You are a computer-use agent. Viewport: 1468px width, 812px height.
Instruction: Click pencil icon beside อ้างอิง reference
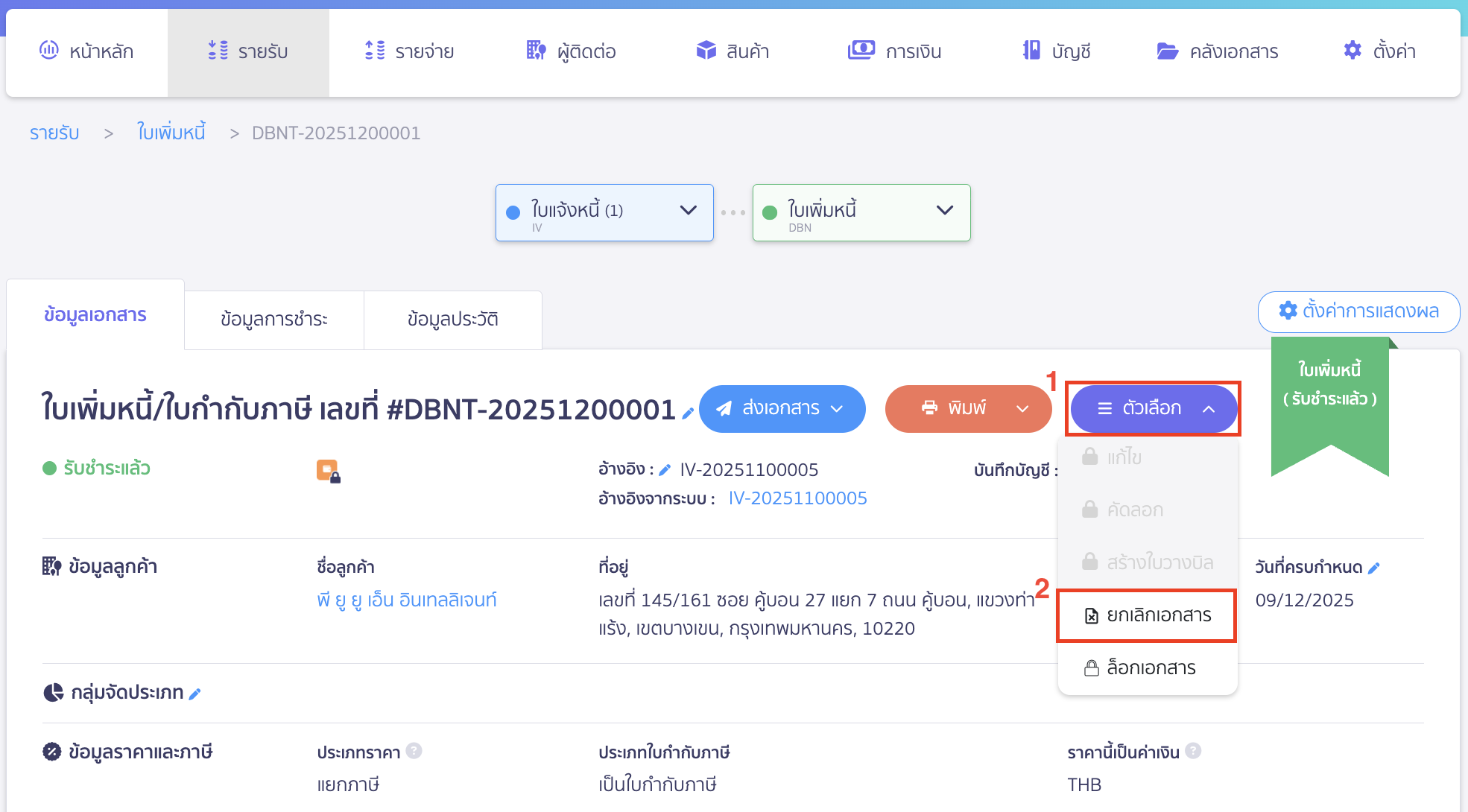664,469
